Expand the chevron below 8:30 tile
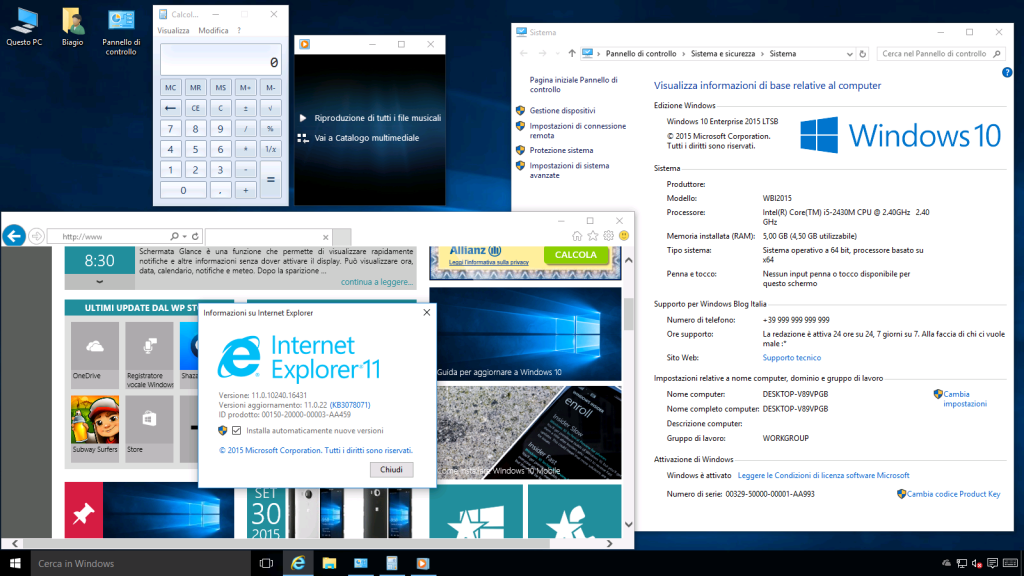 tap(99, 282)
